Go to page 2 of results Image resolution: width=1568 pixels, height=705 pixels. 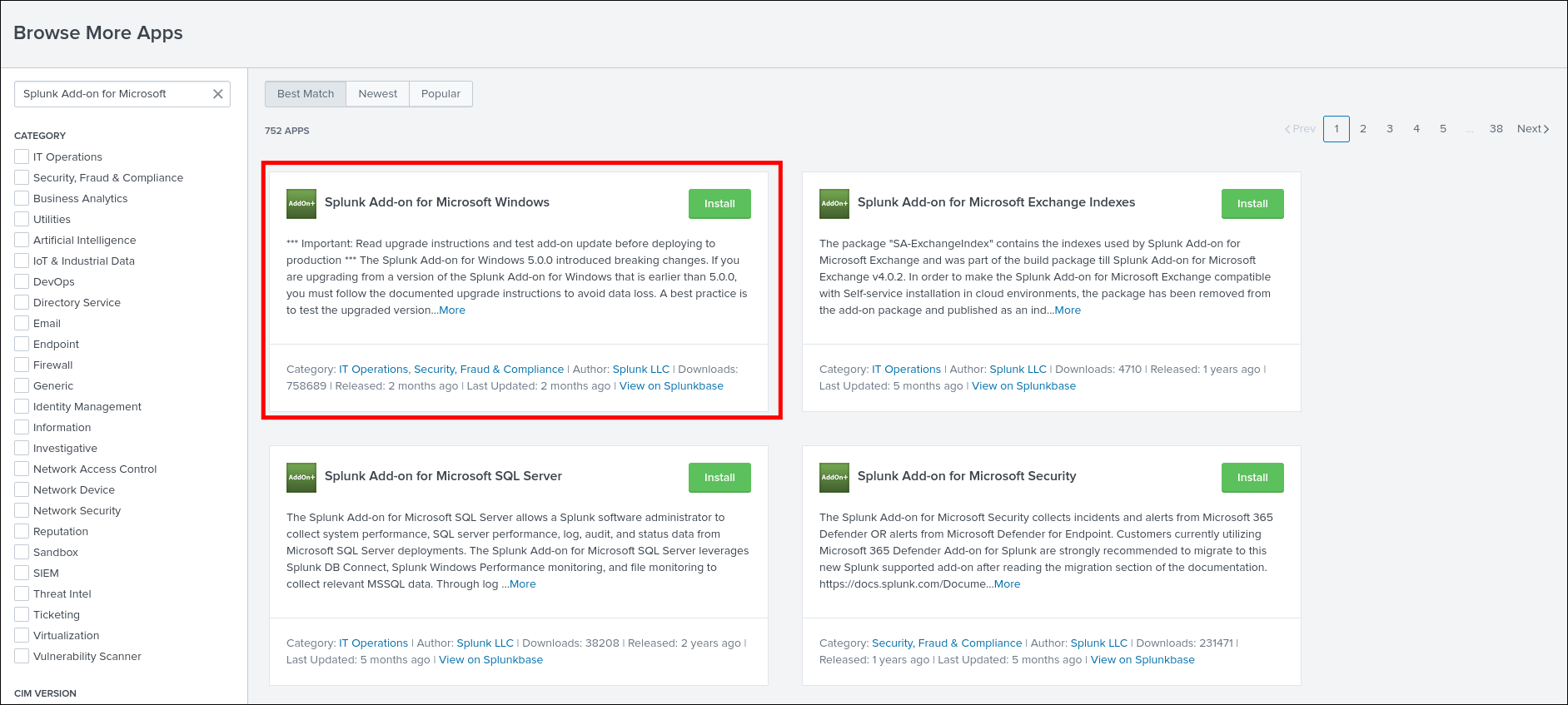(x=1363, y=129)
